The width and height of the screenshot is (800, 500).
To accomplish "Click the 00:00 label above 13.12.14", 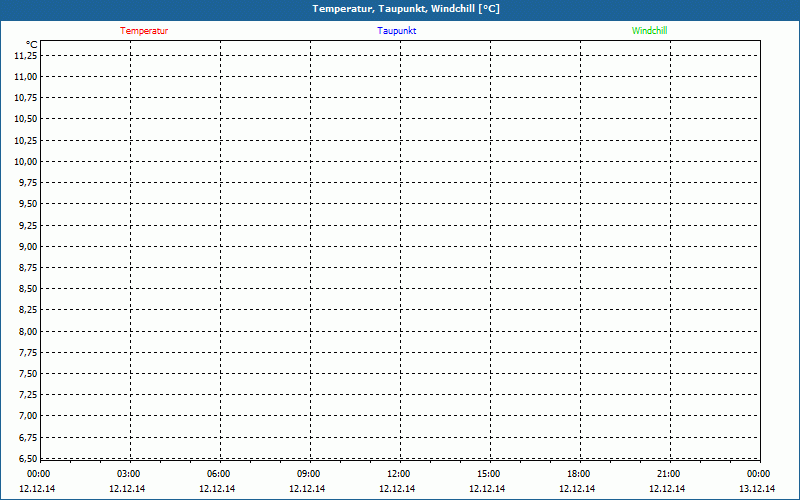I will (759, 474).
